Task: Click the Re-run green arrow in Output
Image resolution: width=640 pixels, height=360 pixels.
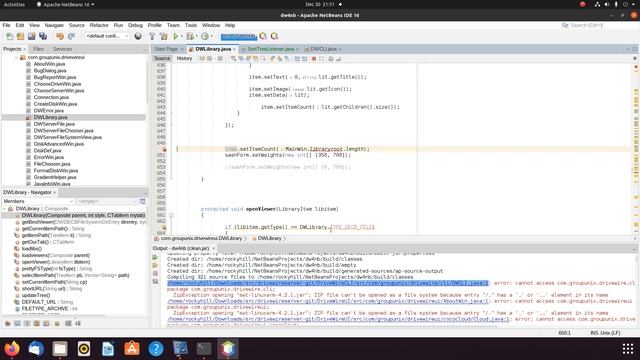Action: tap(155, 258)
